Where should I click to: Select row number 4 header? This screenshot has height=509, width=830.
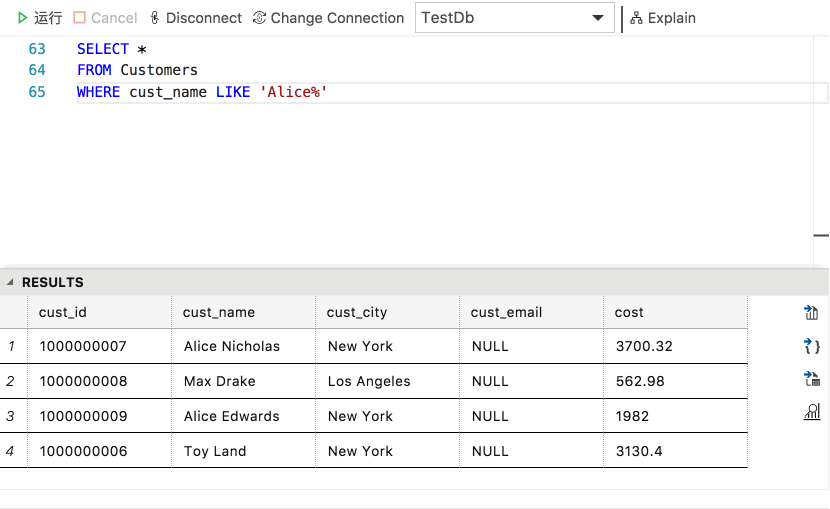click(13, 451)
